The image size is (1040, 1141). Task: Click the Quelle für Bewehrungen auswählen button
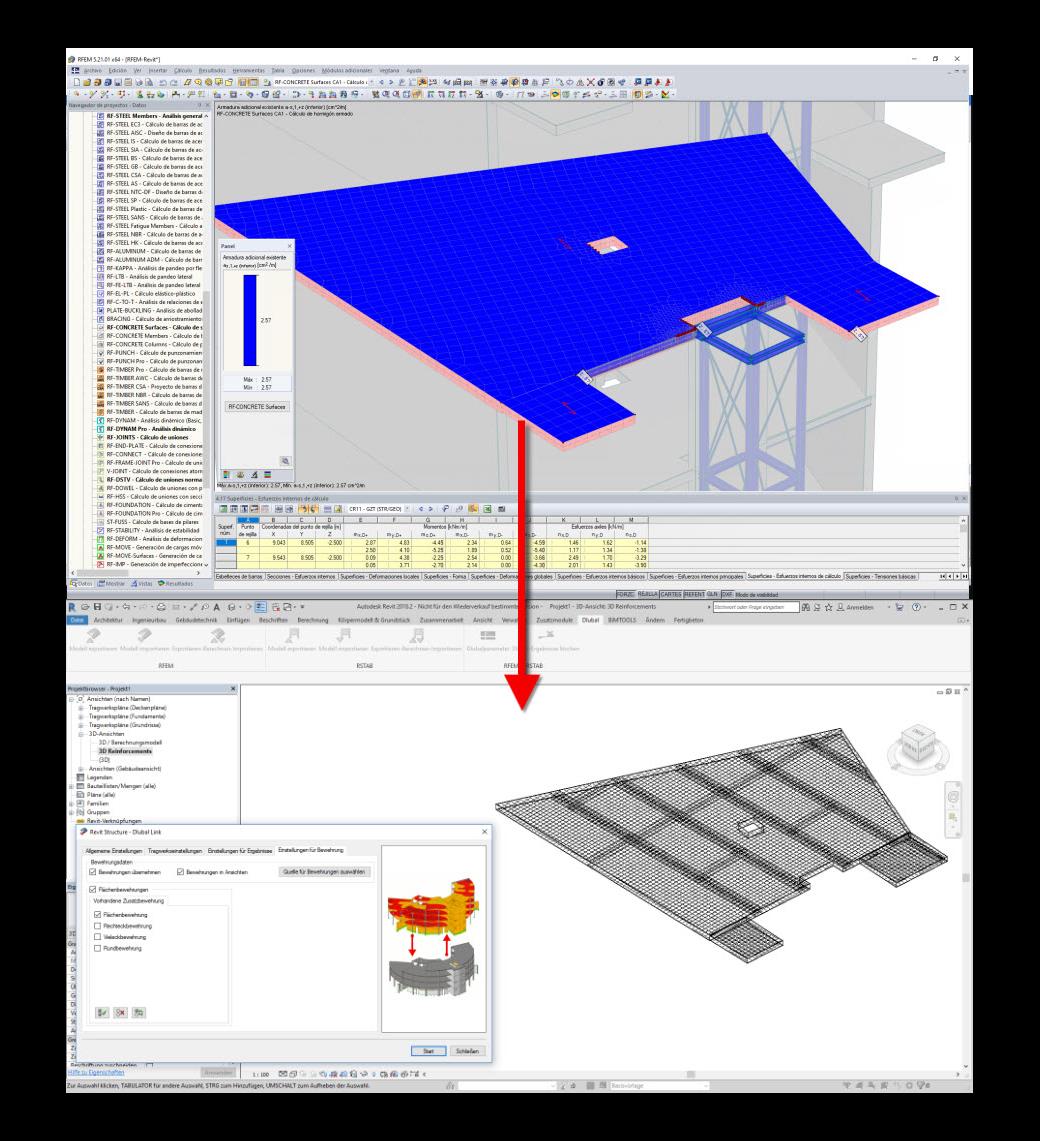point(324,873)
